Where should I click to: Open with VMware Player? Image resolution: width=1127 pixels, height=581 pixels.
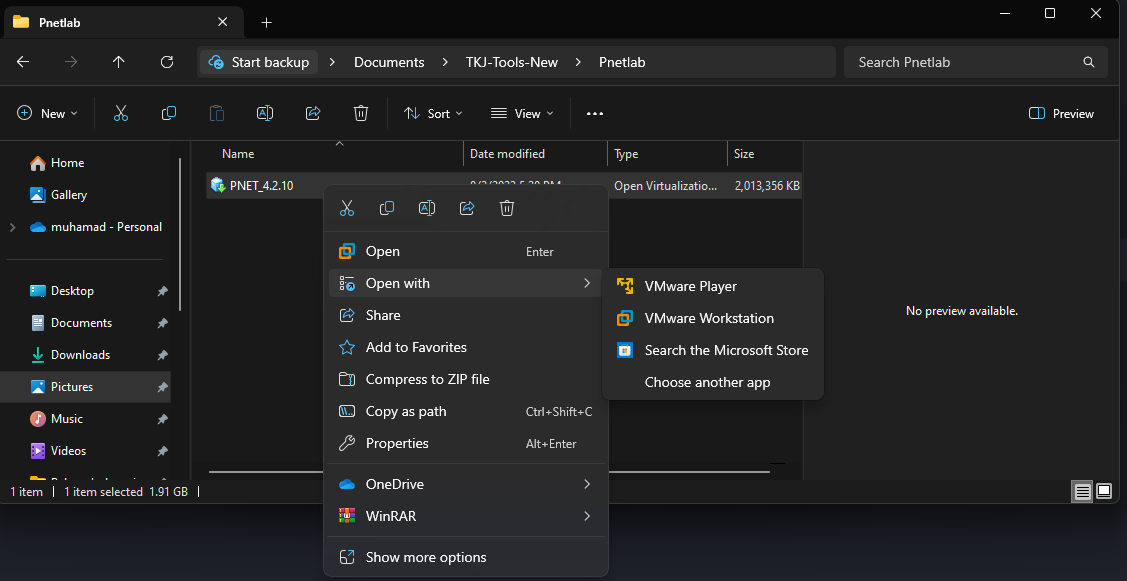point(713,286)
